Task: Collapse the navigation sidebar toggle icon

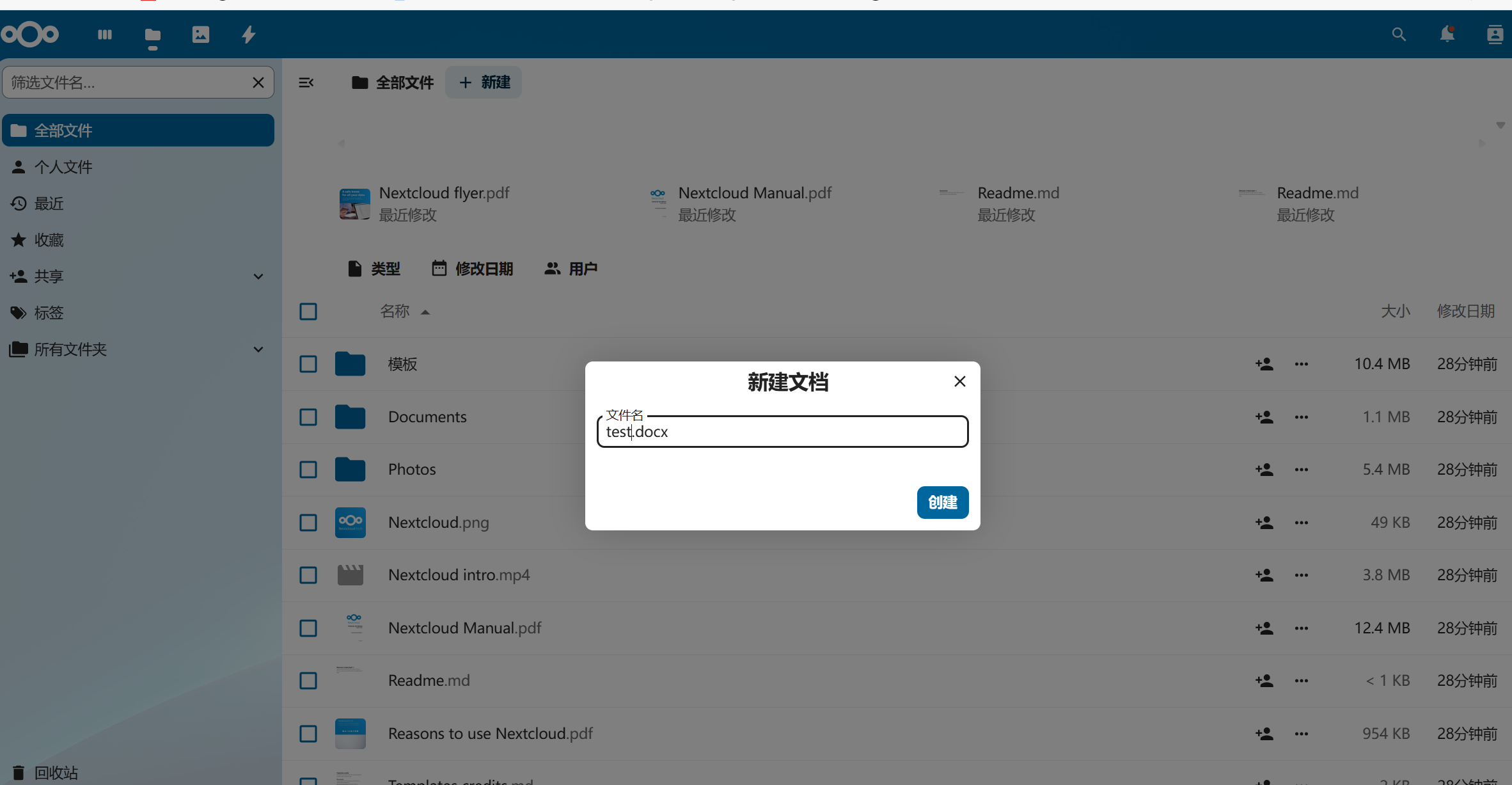Action: 306,83
